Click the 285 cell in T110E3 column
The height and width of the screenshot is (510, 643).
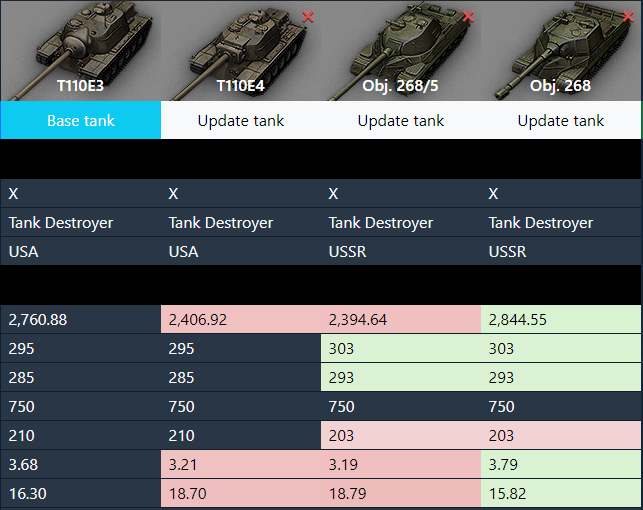pyautogui.click(x=81, y=378)
